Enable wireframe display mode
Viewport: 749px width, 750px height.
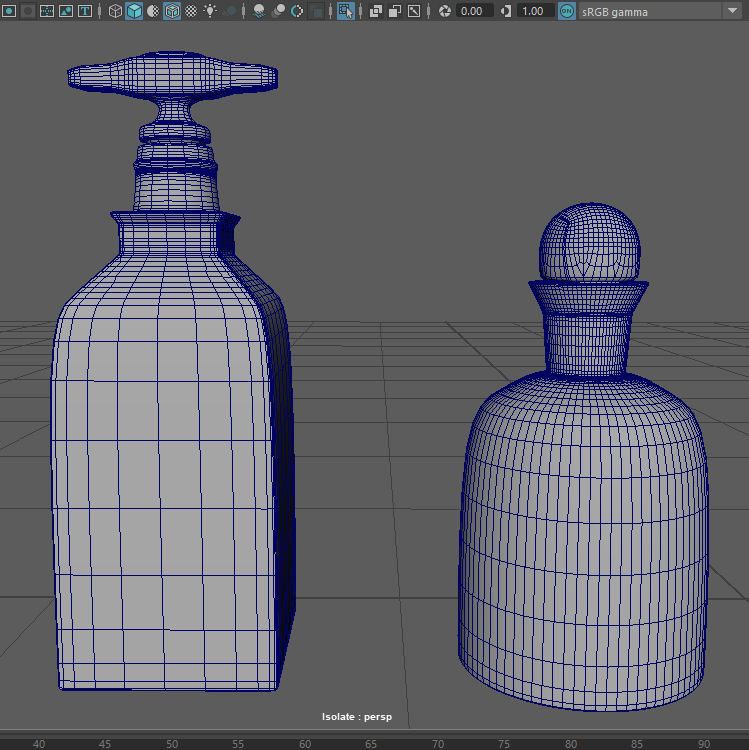tap(115, 11)
